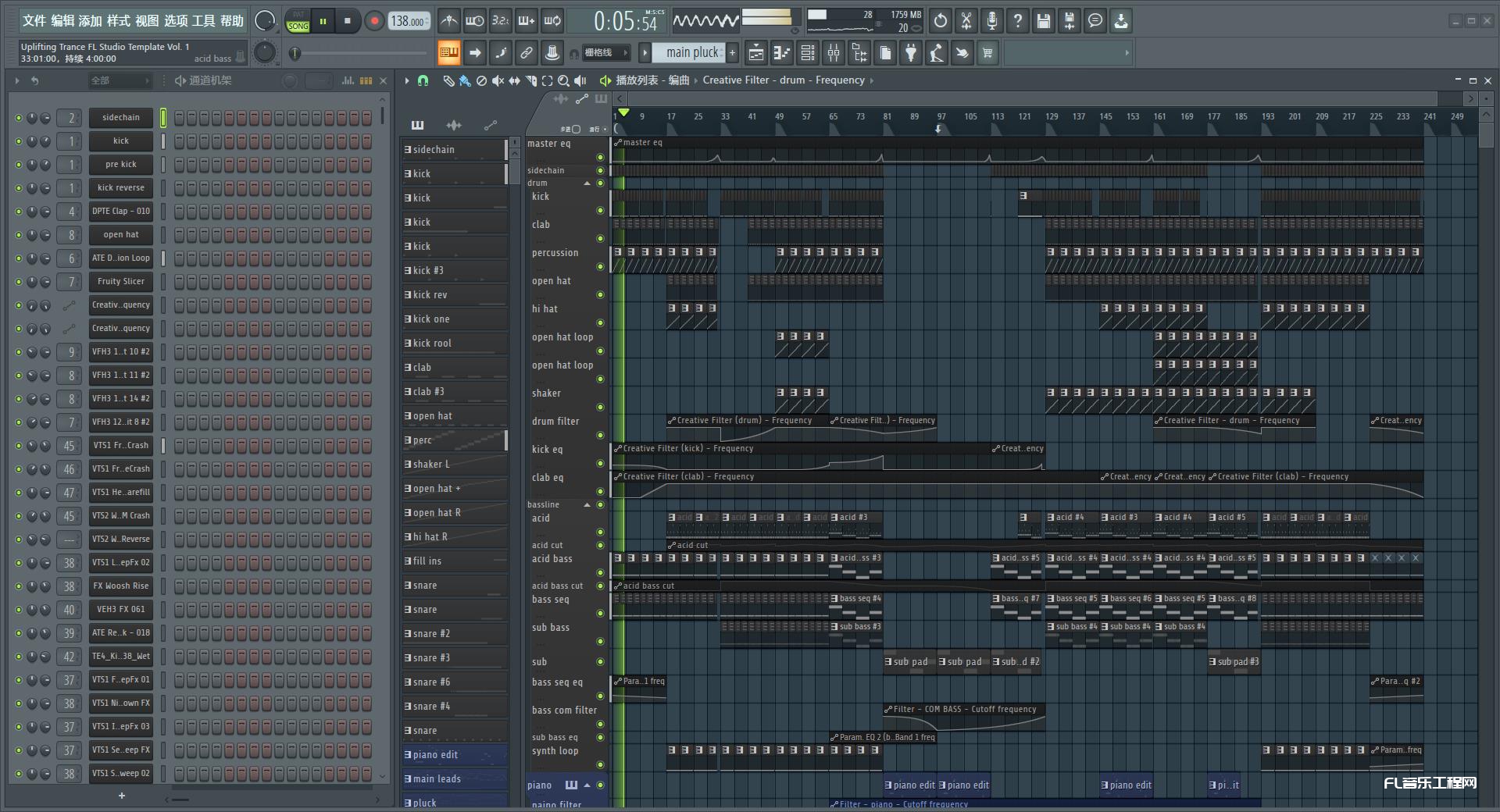Click the question mark help icon
The width and height of the screenshot is (1500, 812).
click(1018, 21)
